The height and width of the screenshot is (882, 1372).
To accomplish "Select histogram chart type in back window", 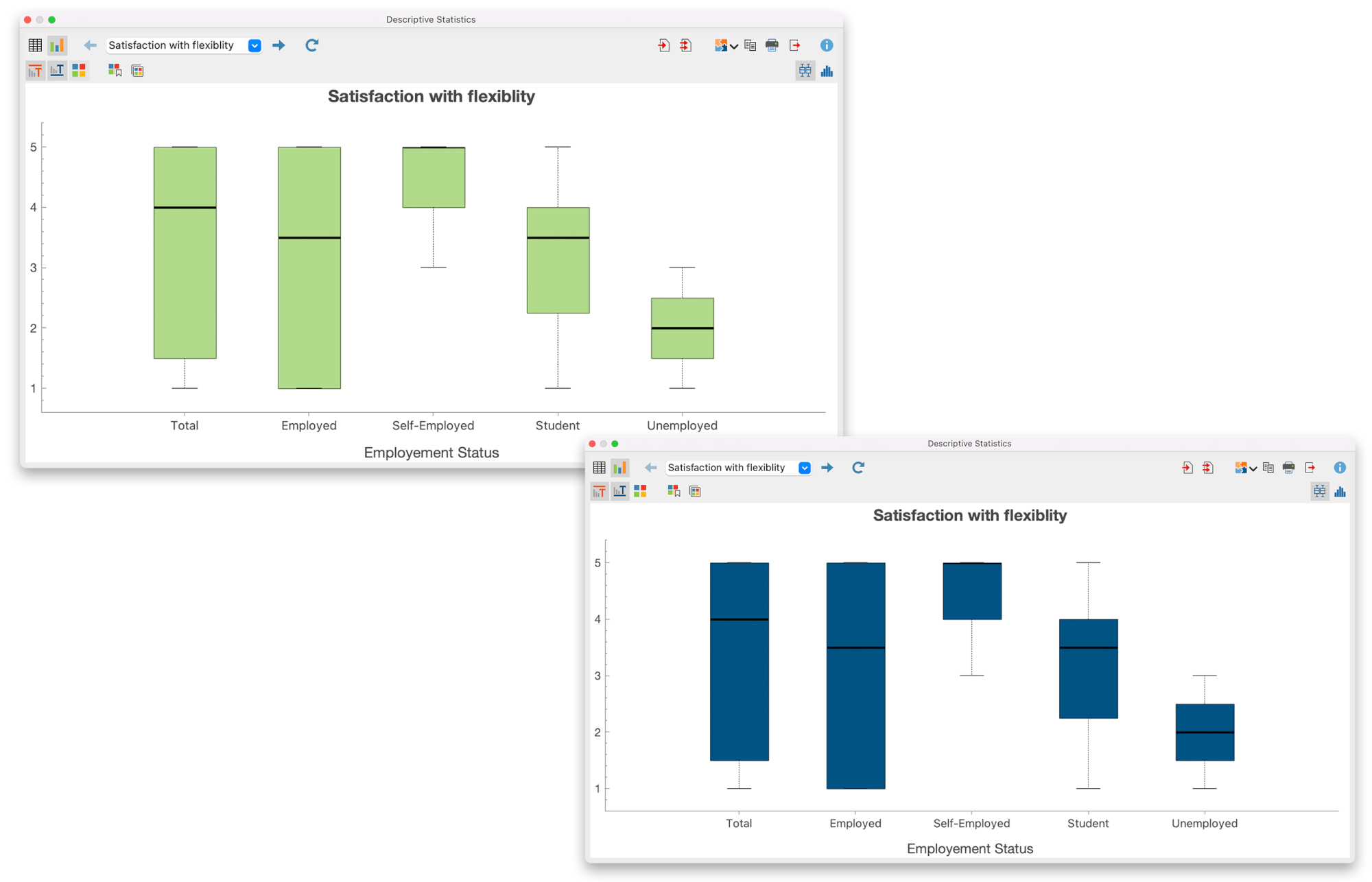I will (x=827, y=71).
